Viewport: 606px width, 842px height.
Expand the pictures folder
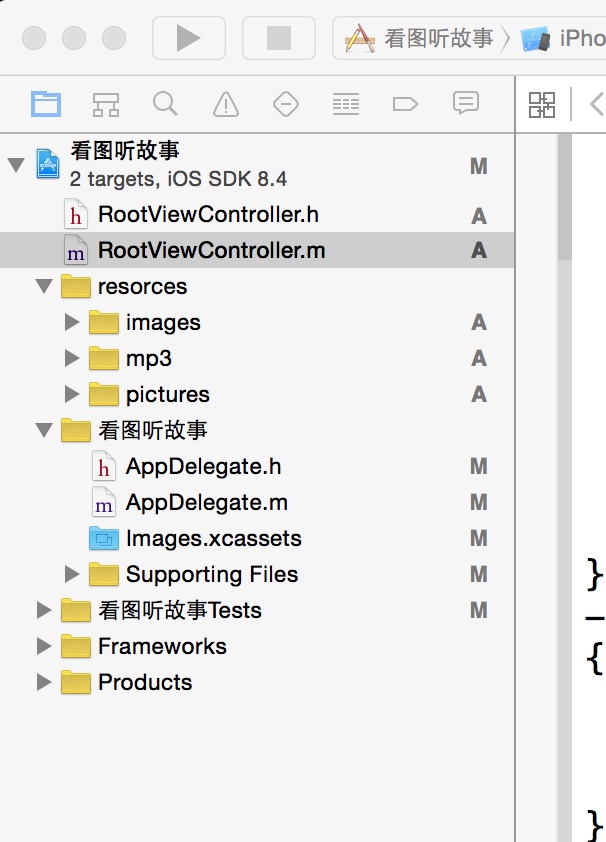[x=72, y=394]
